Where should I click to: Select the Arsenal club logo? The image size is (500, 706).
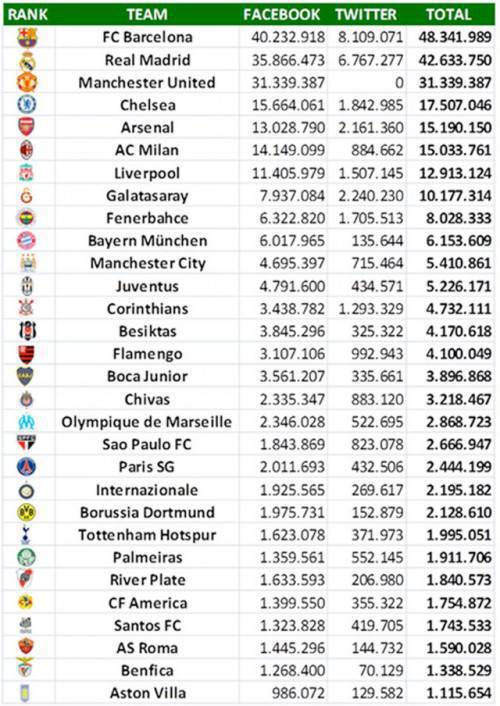[x=27, y=127]
